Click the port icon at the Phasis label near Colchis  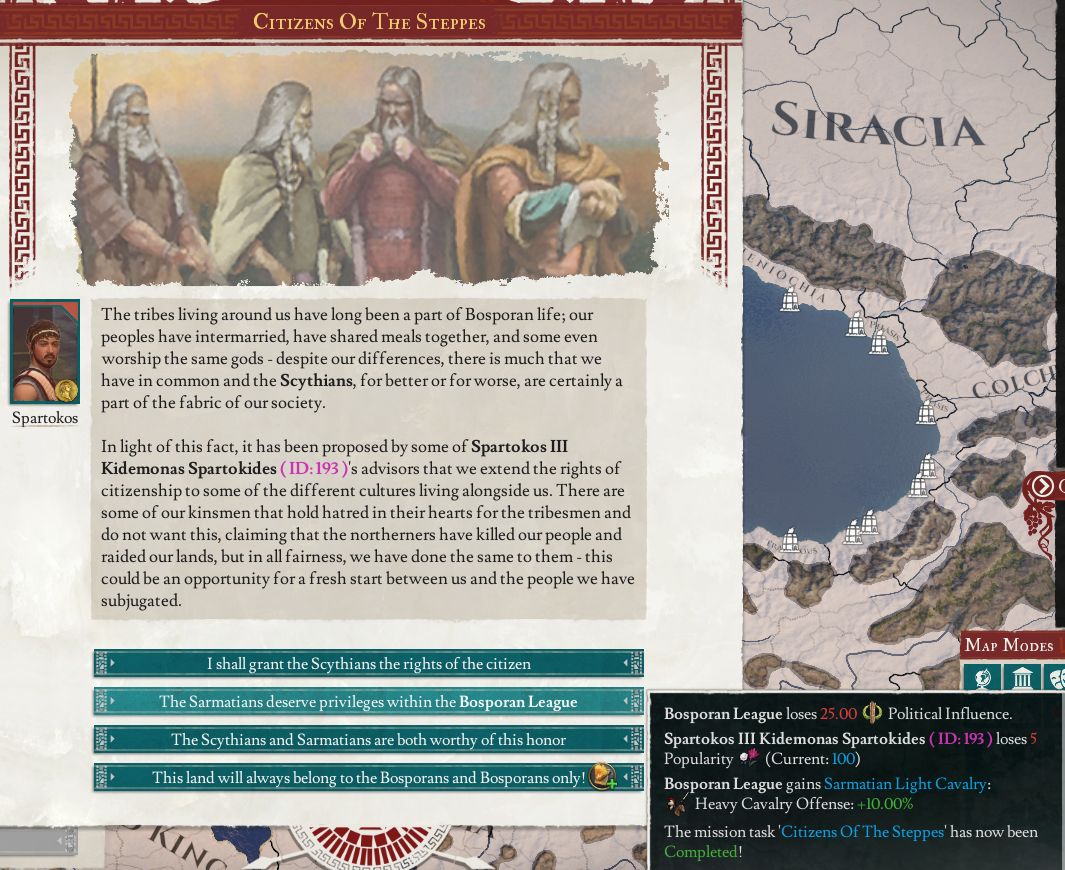pos(926,412)
